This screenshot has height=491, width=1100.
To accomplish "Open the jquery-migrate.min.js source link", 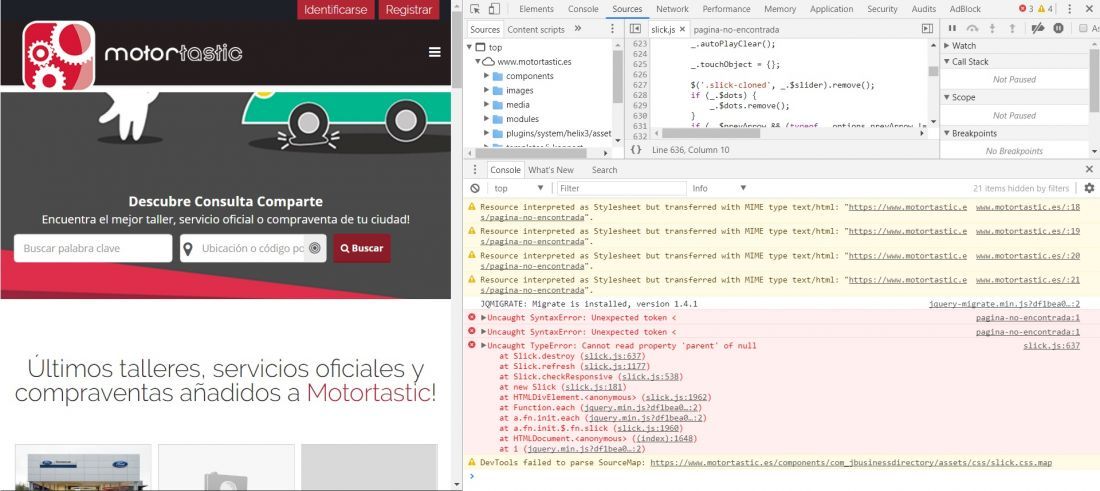I will tap(1004, 304).
